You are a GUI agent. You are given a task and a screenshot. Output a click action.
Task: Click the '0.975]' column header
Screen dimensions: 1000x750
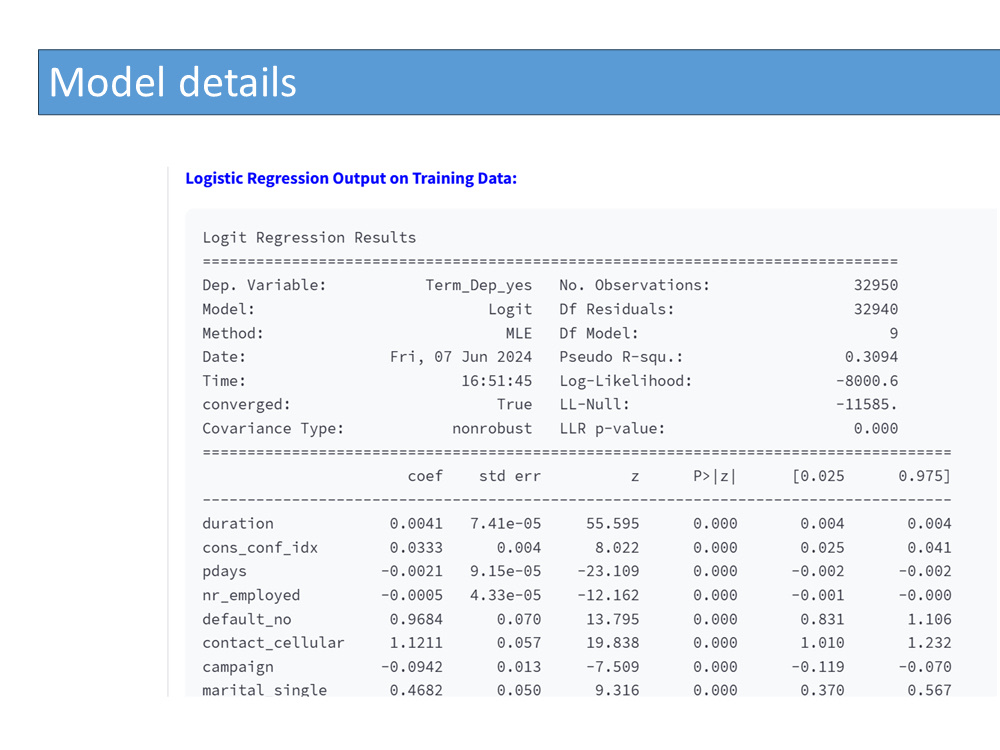[x=925, y=476]
